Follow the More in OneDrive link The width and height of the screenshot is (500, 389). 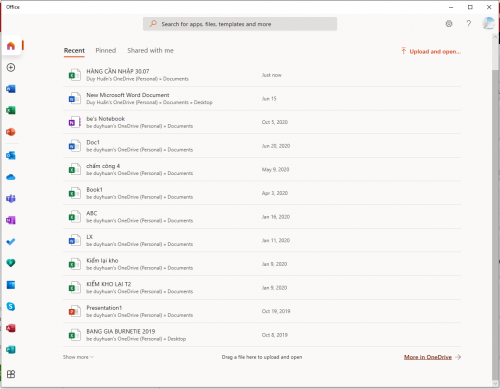pyautogui.click(x=428, y=357)
